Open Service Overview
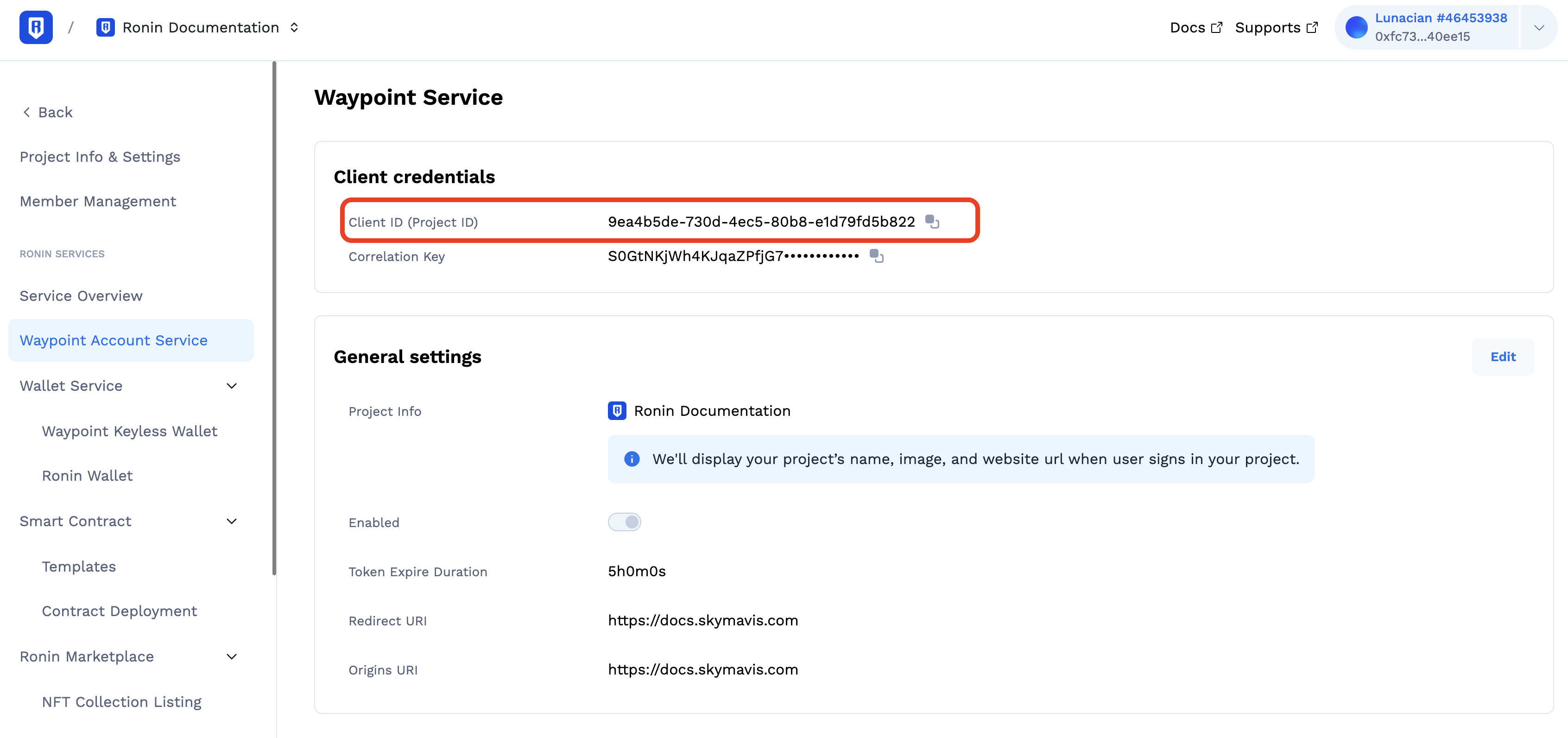The height and width of the screenshot is (738, 1568). 81,296
